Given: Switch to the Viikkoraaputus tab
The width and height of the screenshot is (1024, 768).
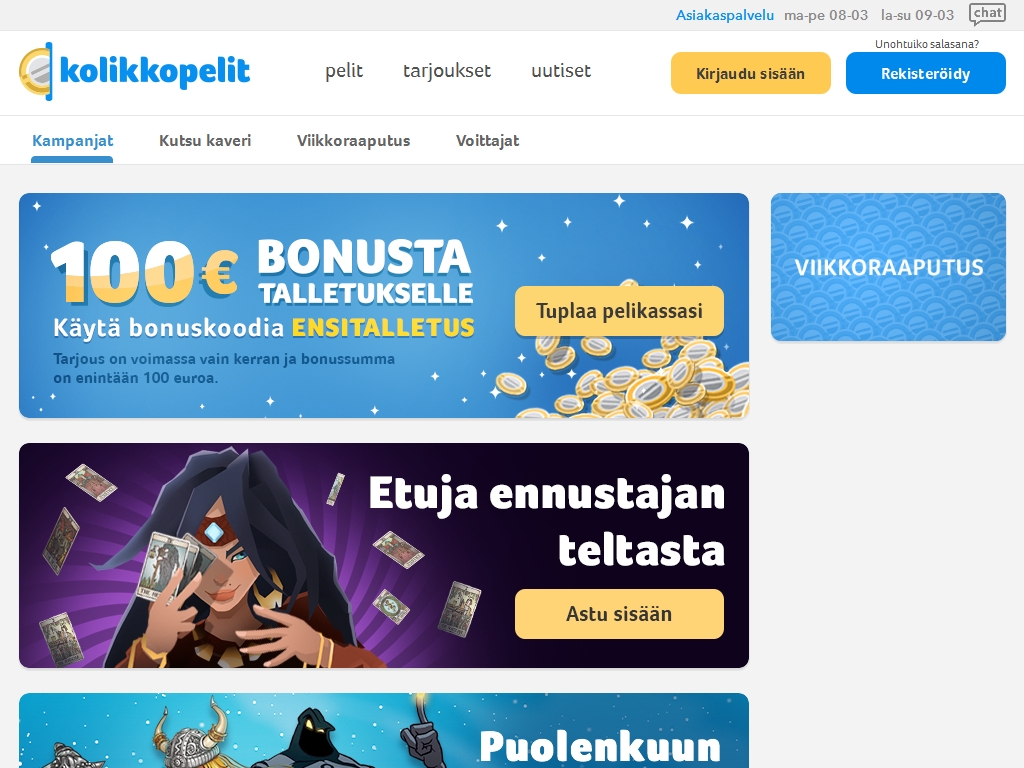Looking at the screenshot, I should point(353,140).
